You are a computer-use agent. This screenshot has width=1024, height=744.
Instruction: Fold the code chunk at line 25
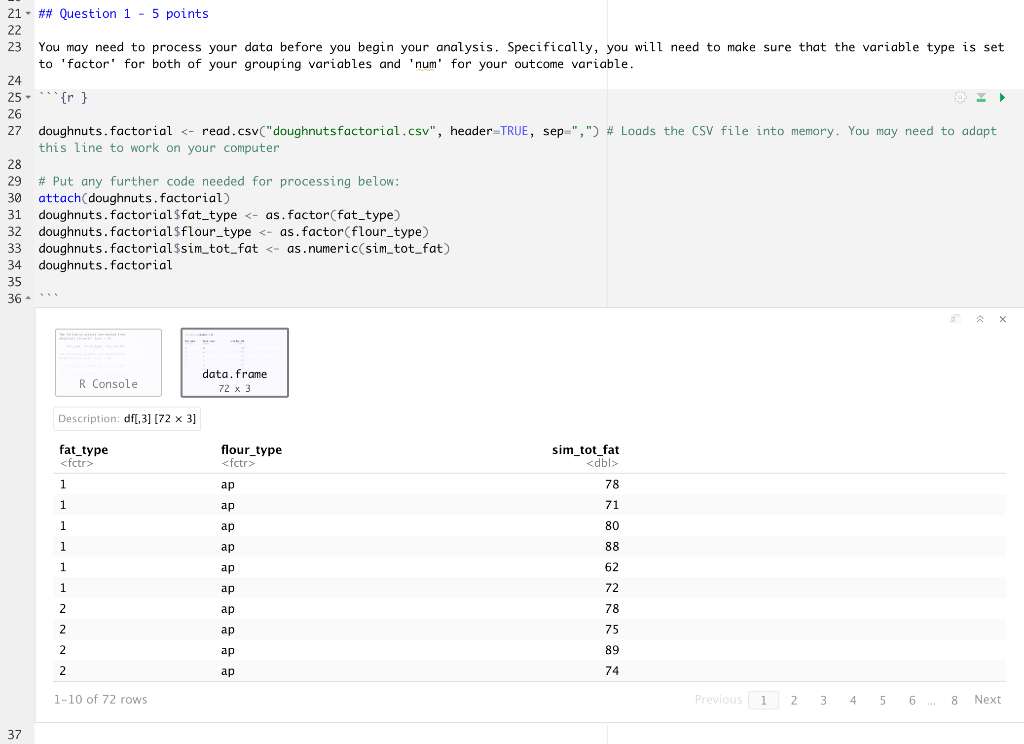coord(28,97)
